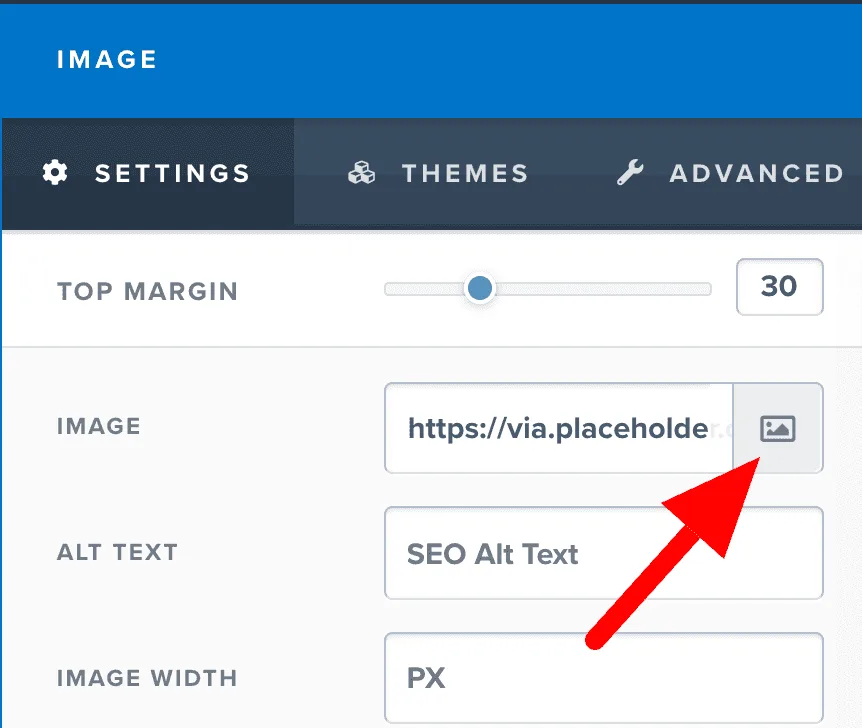Switch to the Advanced tab
Viewport: 862px width, 728px height.
click(730, 173)
